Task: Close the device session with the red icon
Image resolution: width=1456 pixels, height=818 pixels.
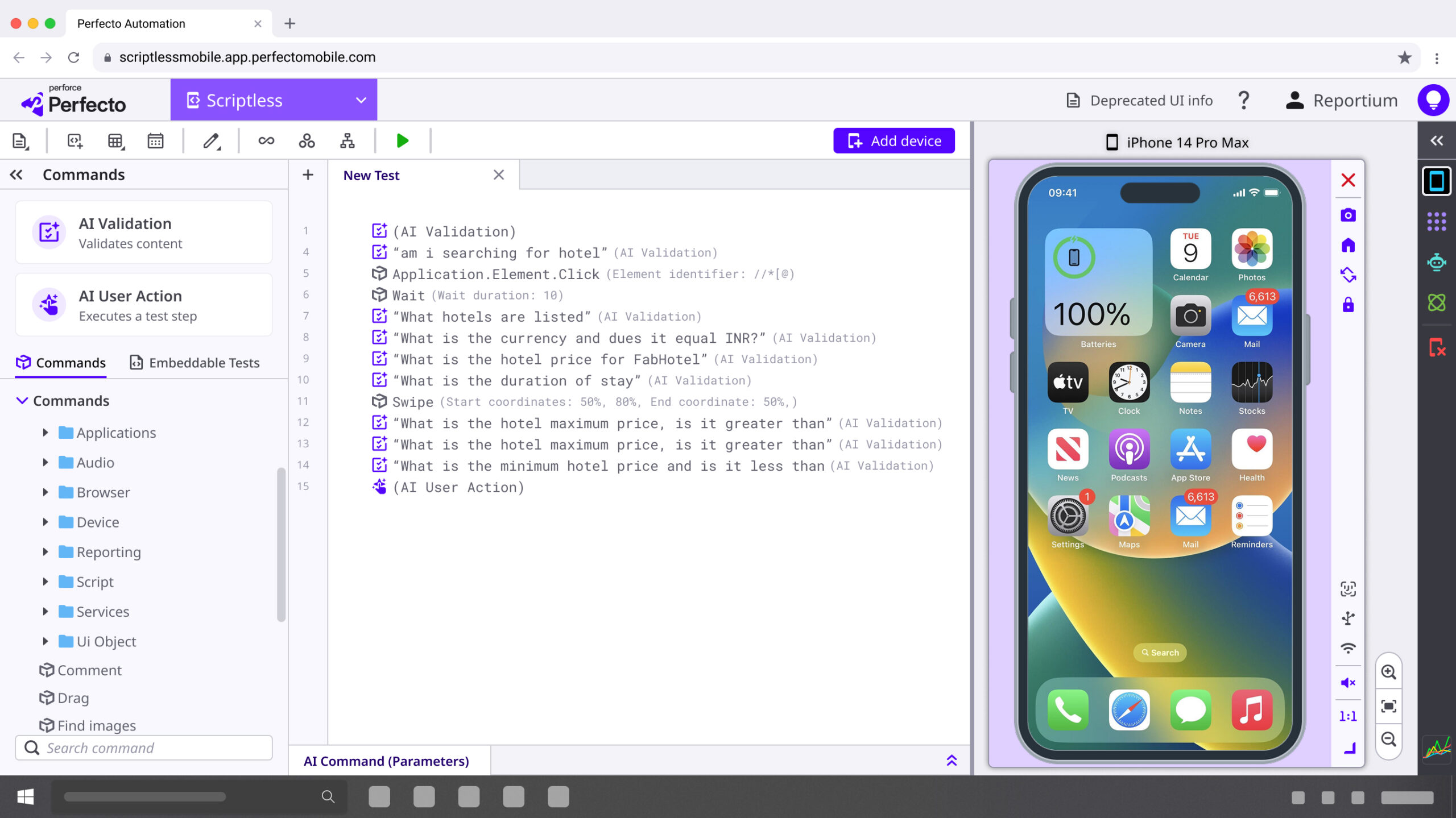Action: (x=1348, y=180)
